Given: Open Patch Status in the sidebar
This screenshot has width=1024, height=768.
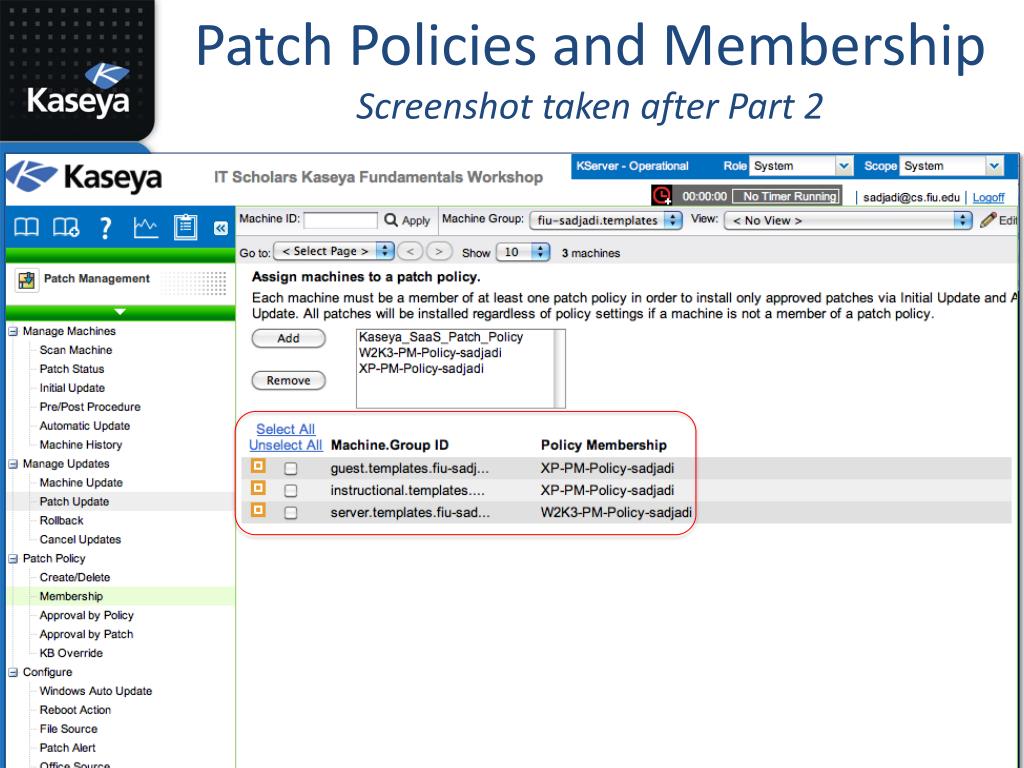Looking at the screenshot, I should coord(72,369).
